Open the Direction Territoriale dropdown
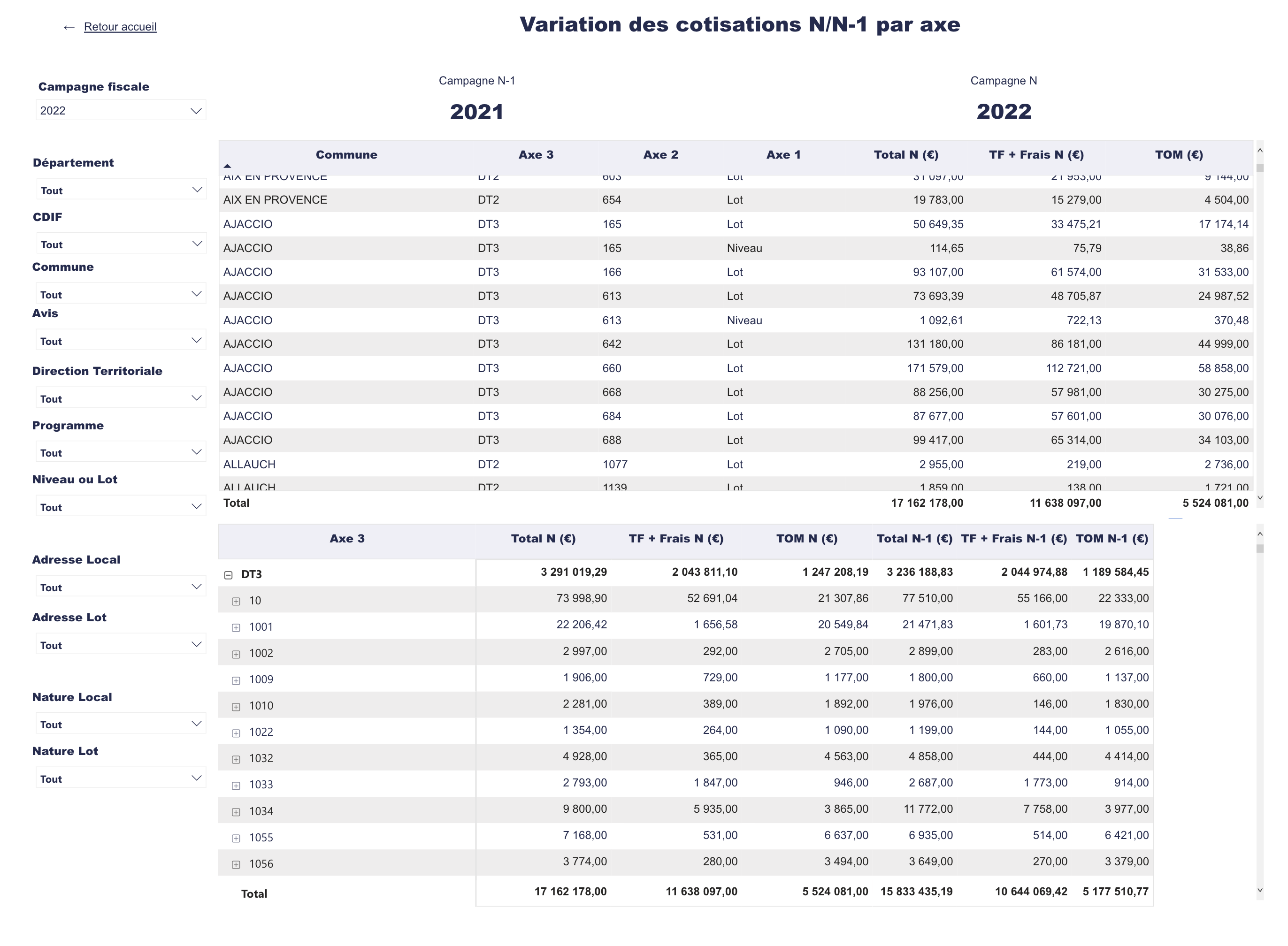 [120, 398]
